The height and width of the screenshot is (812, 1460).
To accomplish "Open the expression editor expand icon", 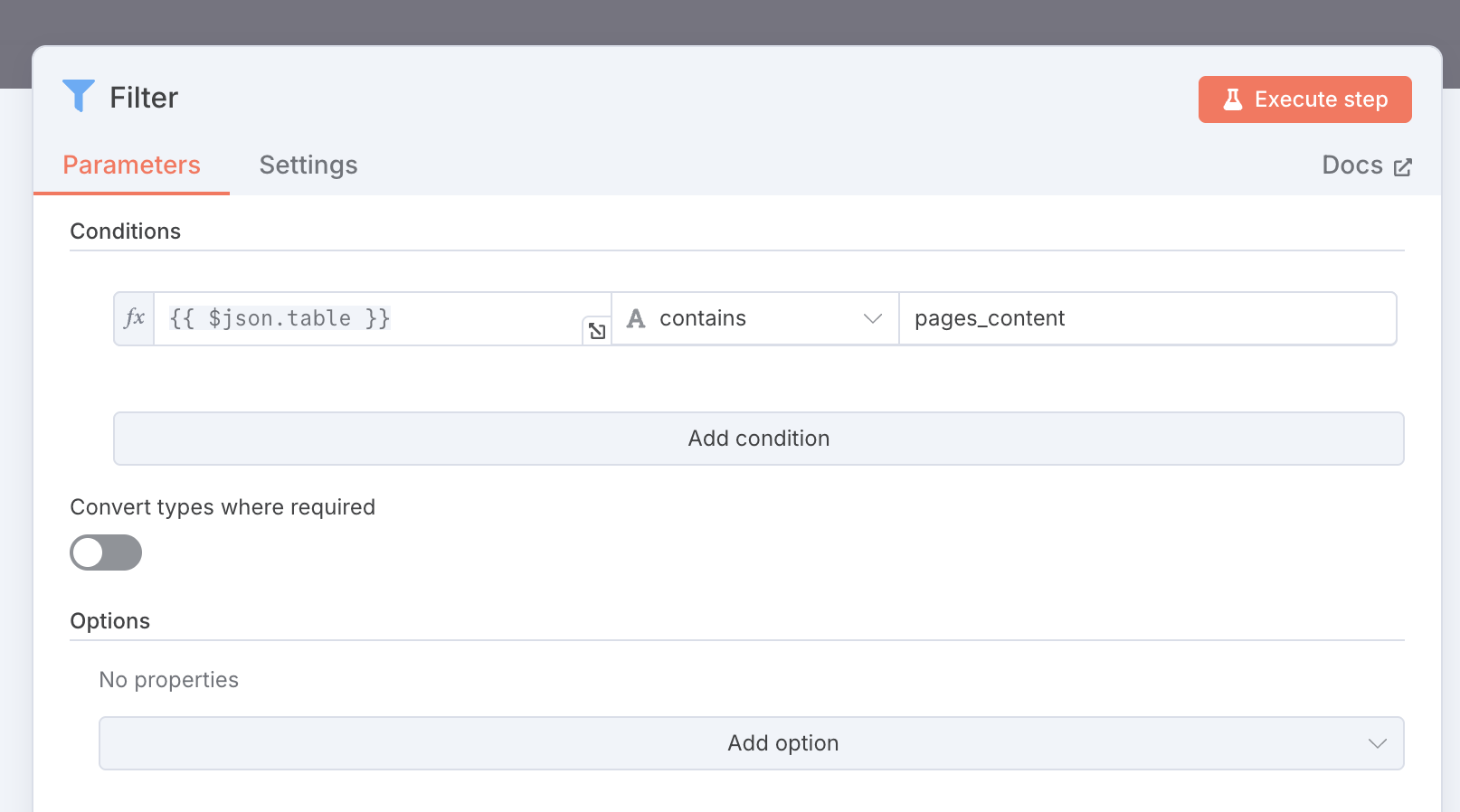I will click(x=597, y=331).
